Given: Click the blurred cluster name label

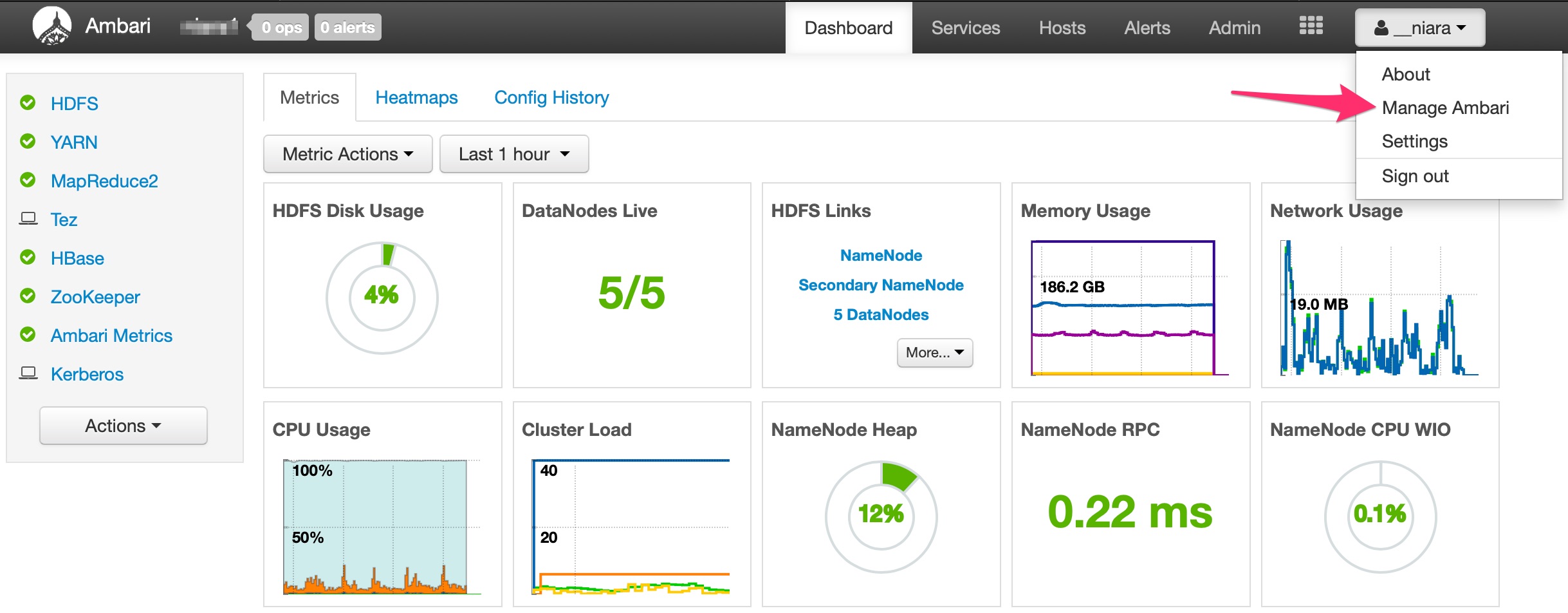Looking at the screenshot, I should (x=208, y=27).
